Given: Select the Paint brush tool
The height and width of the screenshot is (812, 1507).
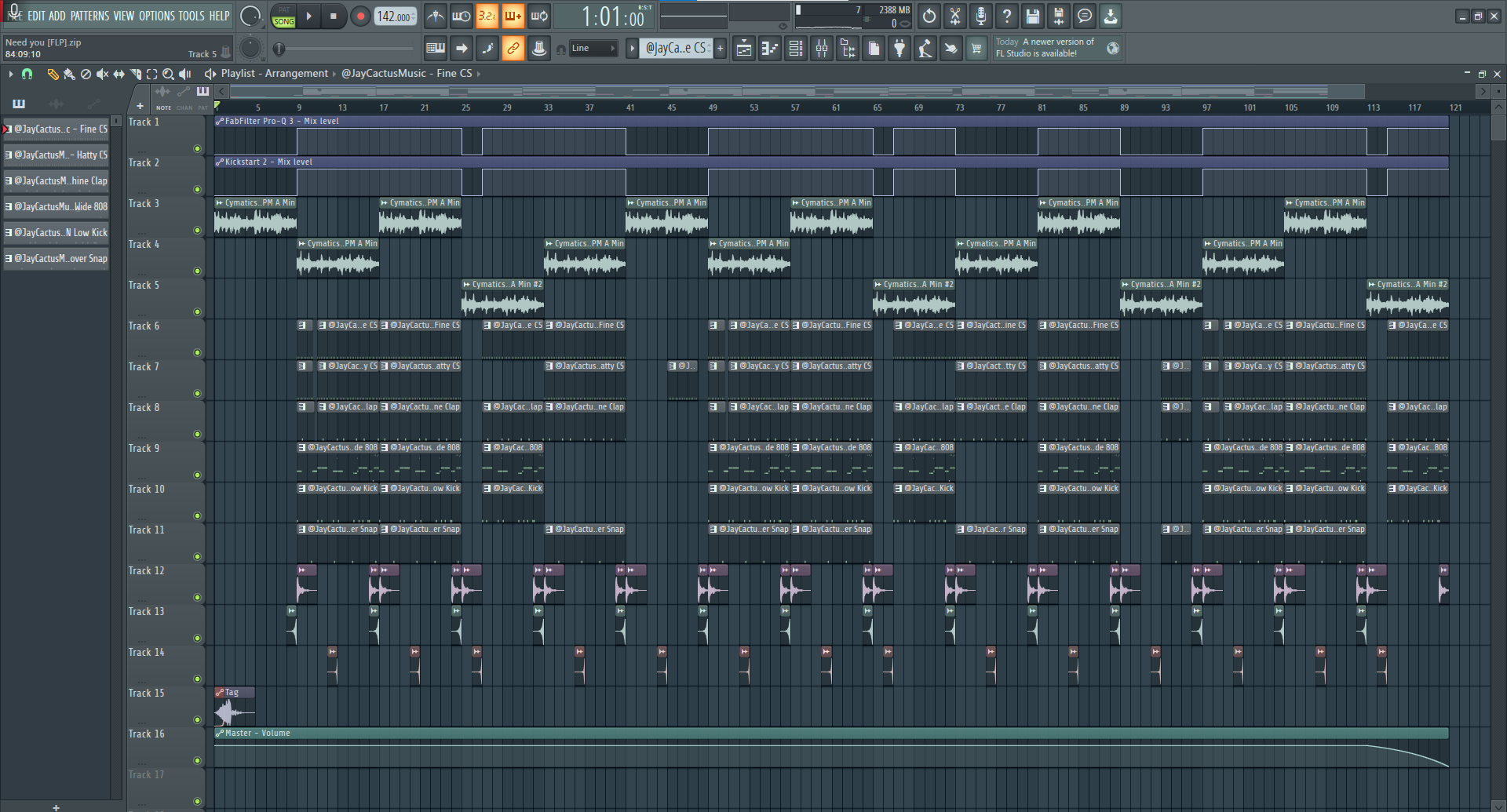Looking at the screenshot, I should 69,74.
